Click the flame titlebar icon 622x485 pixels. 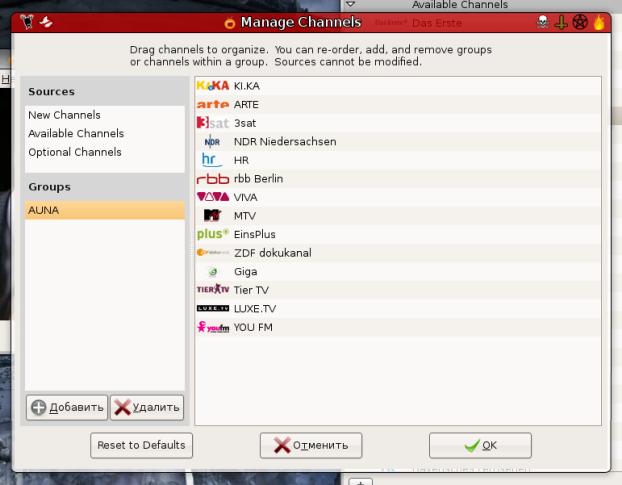[599, 22]
